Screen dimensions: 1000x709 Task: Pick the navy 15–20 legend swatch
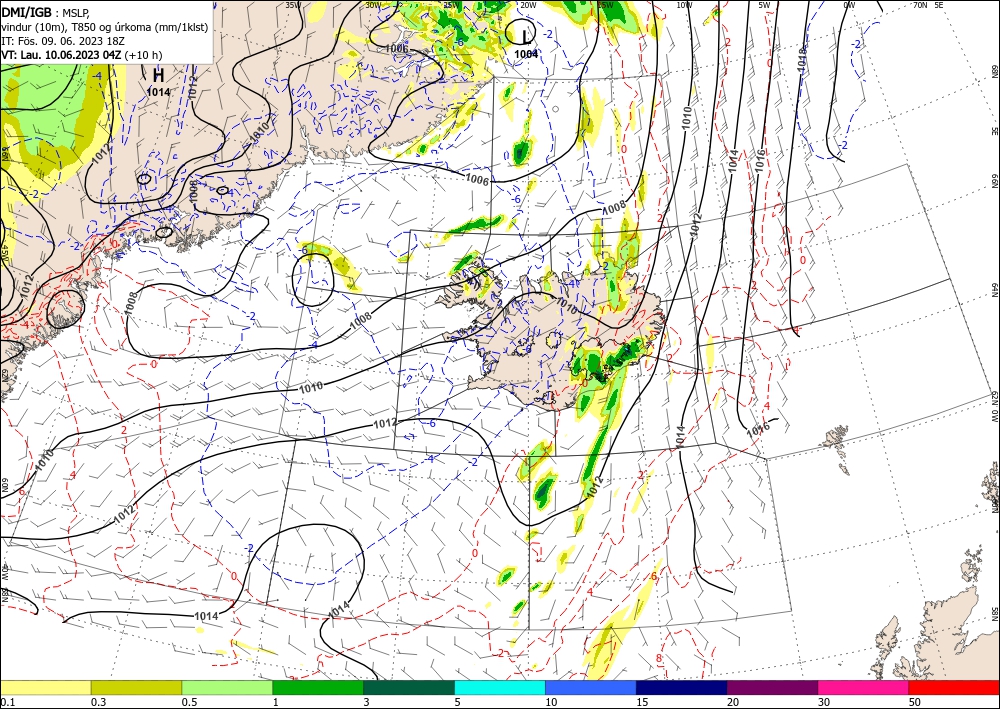pos(682,687)
